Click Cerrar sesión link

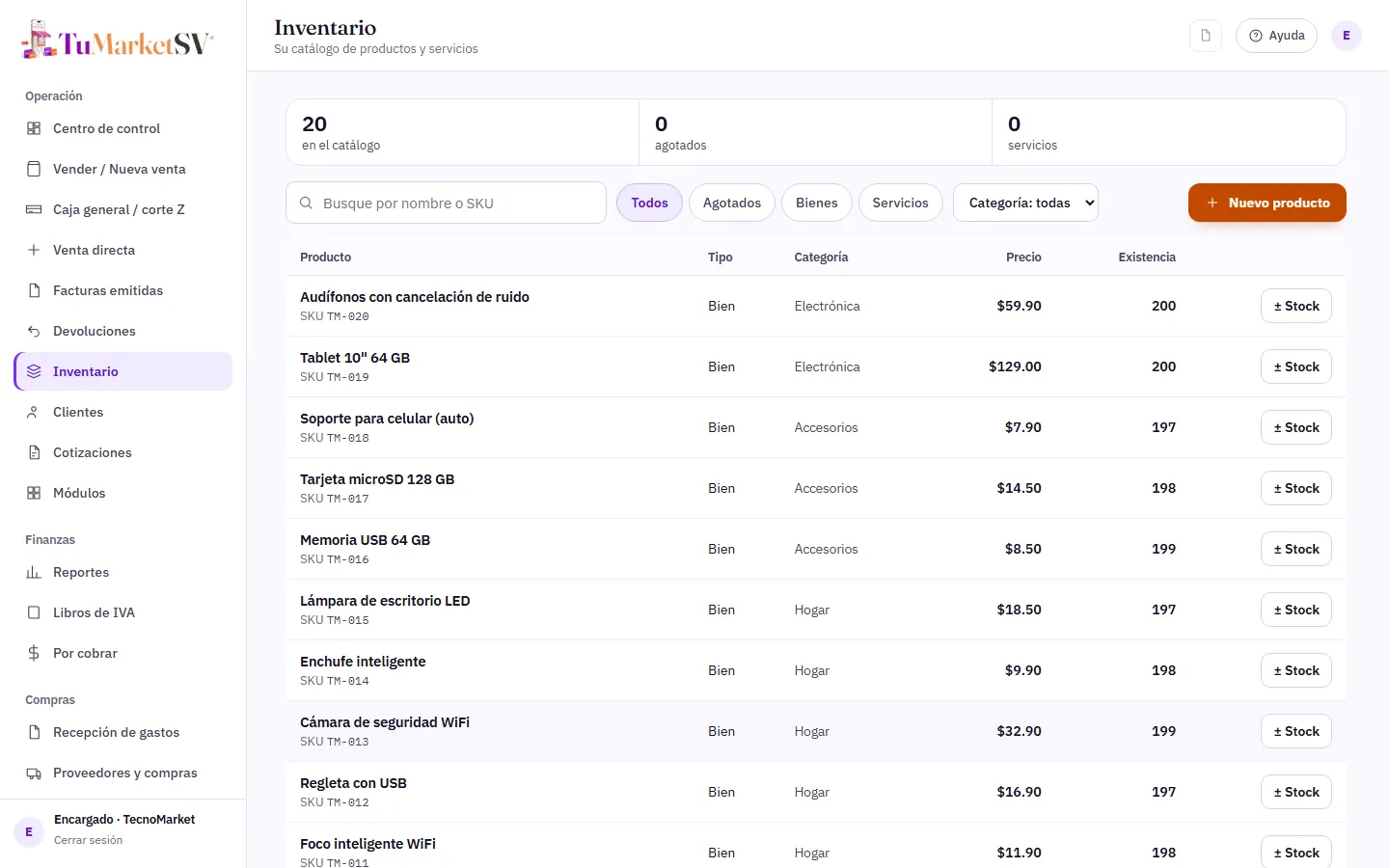(88, 840)
